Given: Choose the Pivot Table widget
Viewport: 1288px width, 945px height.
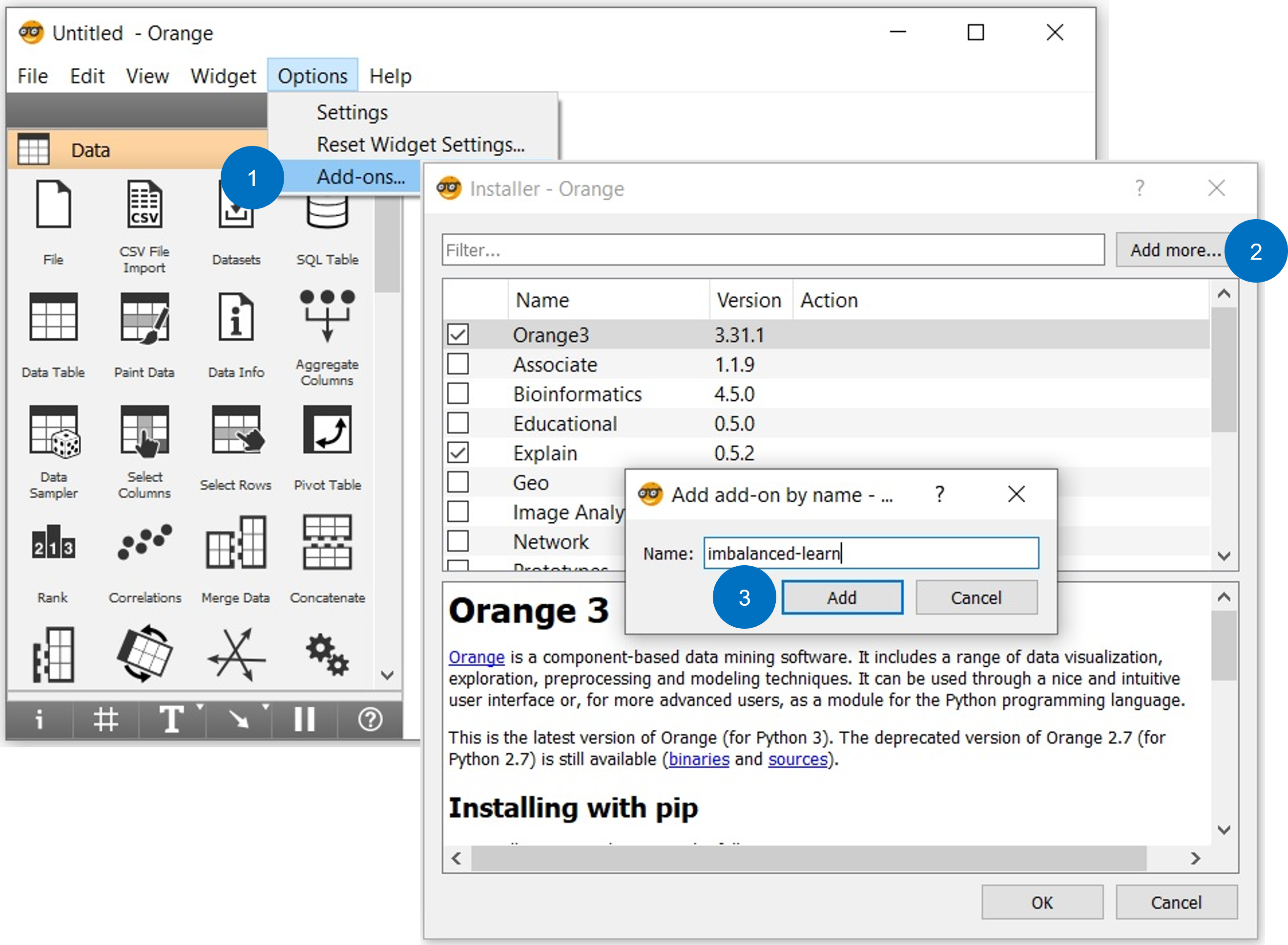Looking at the screenshot, I should [327, 430].
